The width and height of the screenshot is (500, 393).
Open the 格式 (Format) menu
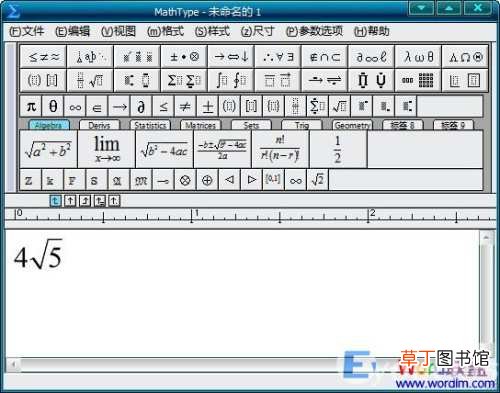[x=165, y=31]
